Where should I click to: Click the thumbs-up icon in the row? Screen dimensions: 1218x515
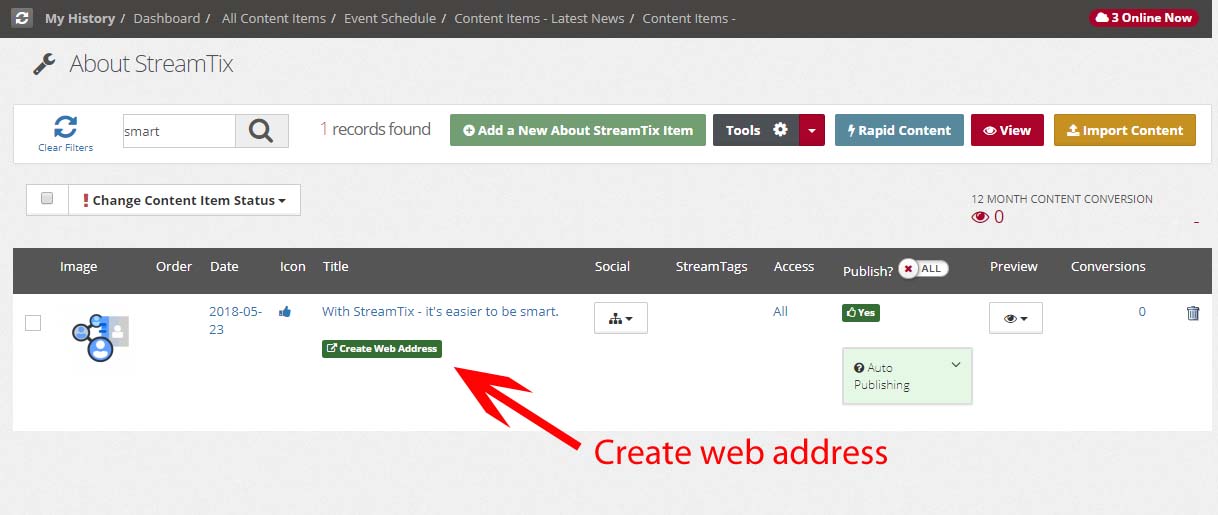(x=285, y=312)
